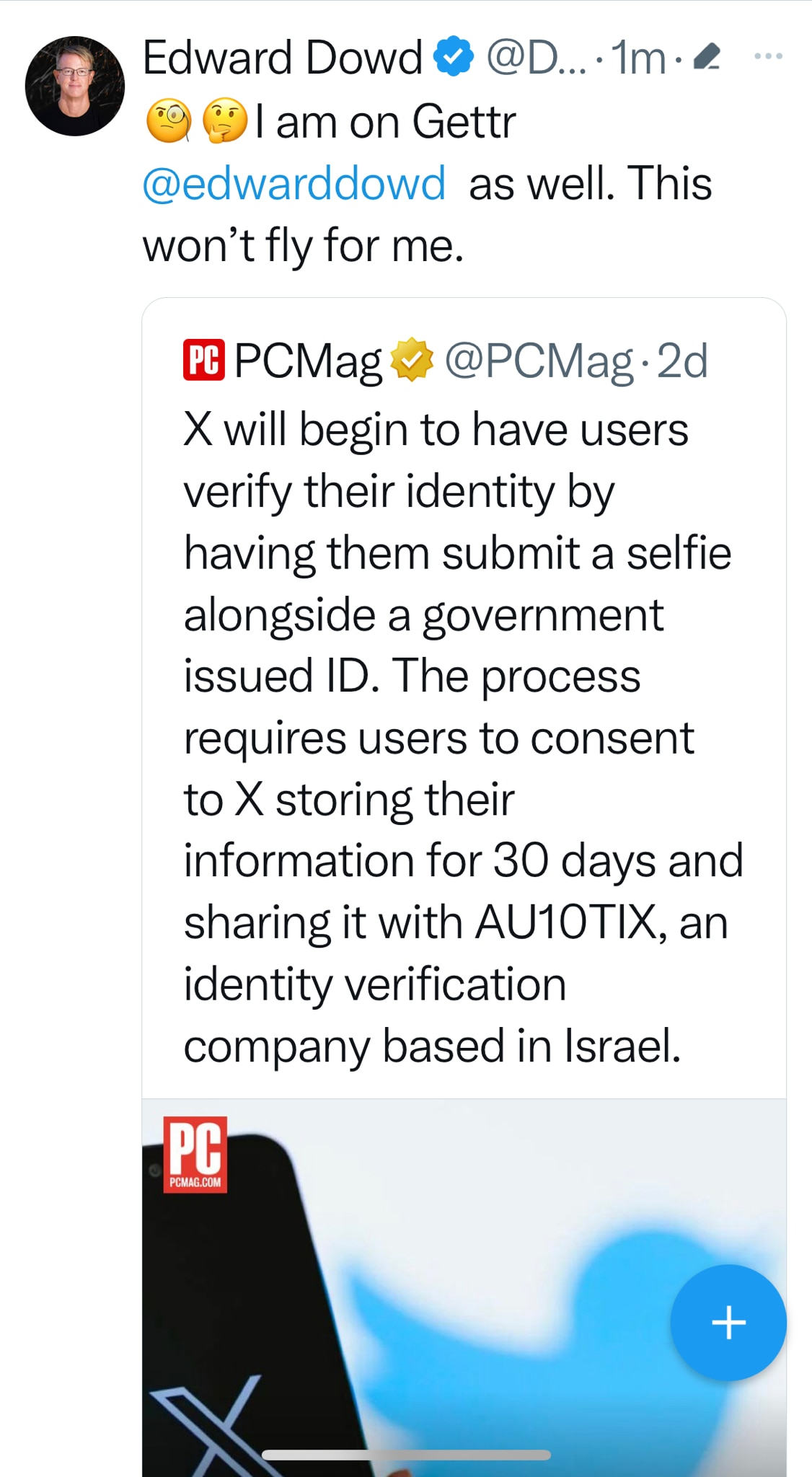812x1477 pixels.
Task: Click the truncated @D... handle
Action: [536, 58]
